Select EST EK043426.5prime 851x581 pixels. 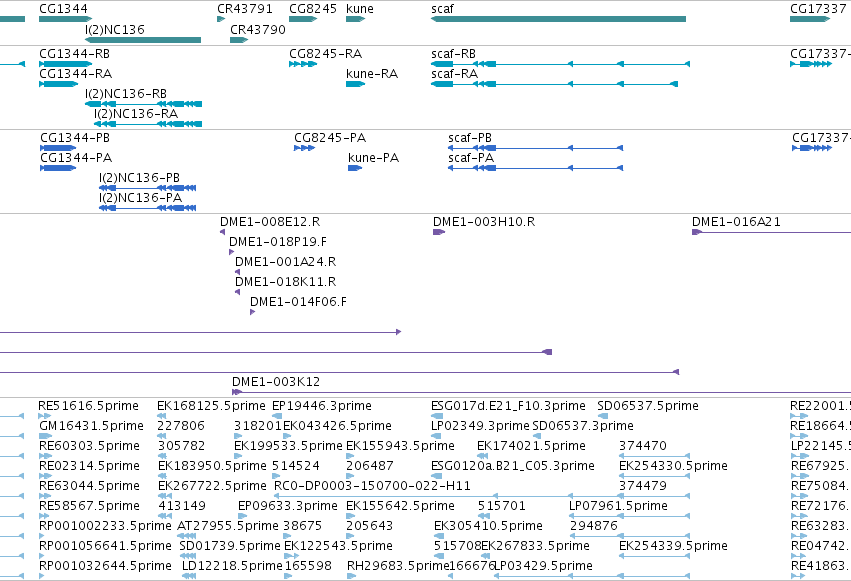(287, 436)
